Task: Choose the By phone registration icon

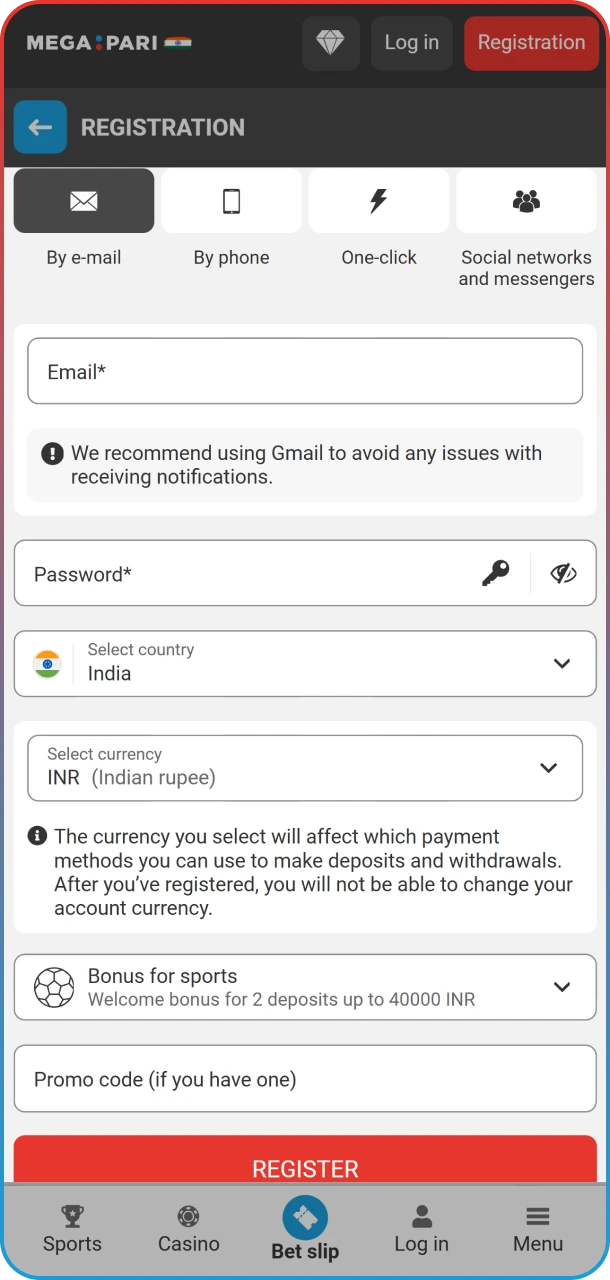Action: point(231,201)
